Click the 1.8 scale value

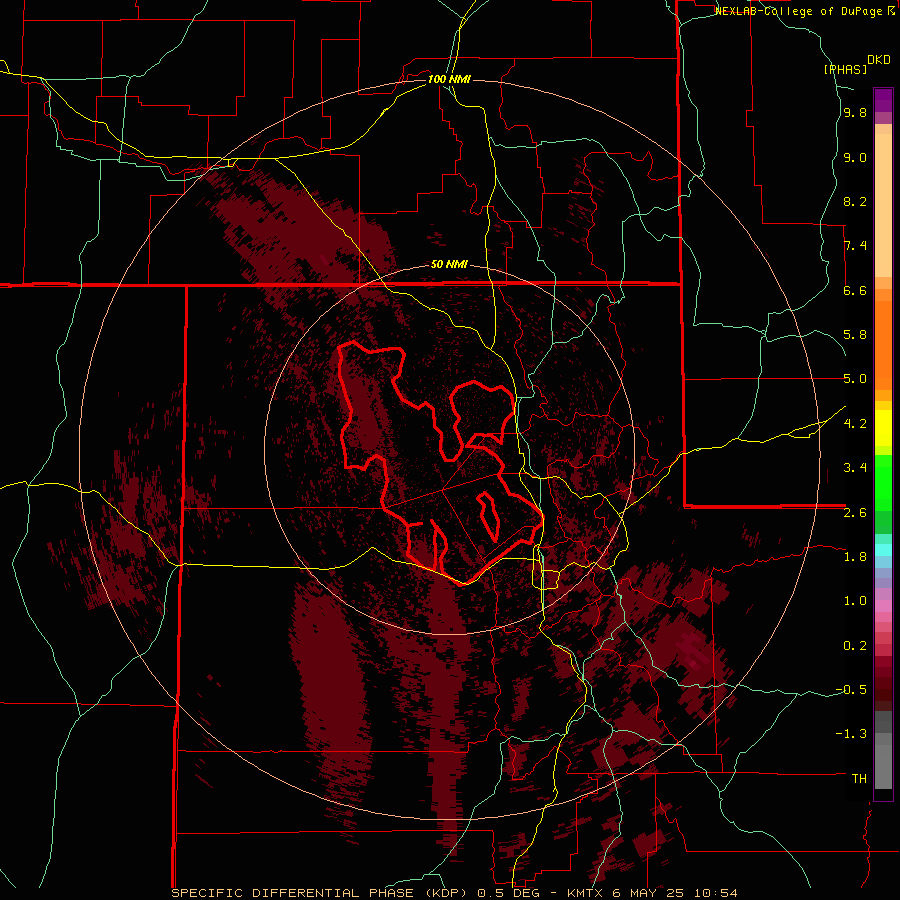pos(855,557)
